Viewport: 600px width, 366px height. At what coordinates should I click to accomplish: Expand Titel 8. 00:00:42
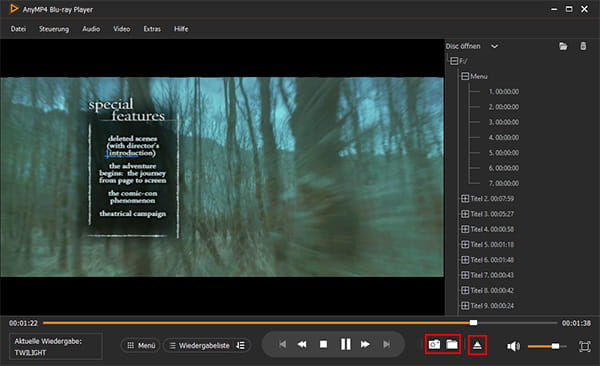pyautogui.click(x=465, y=290)
